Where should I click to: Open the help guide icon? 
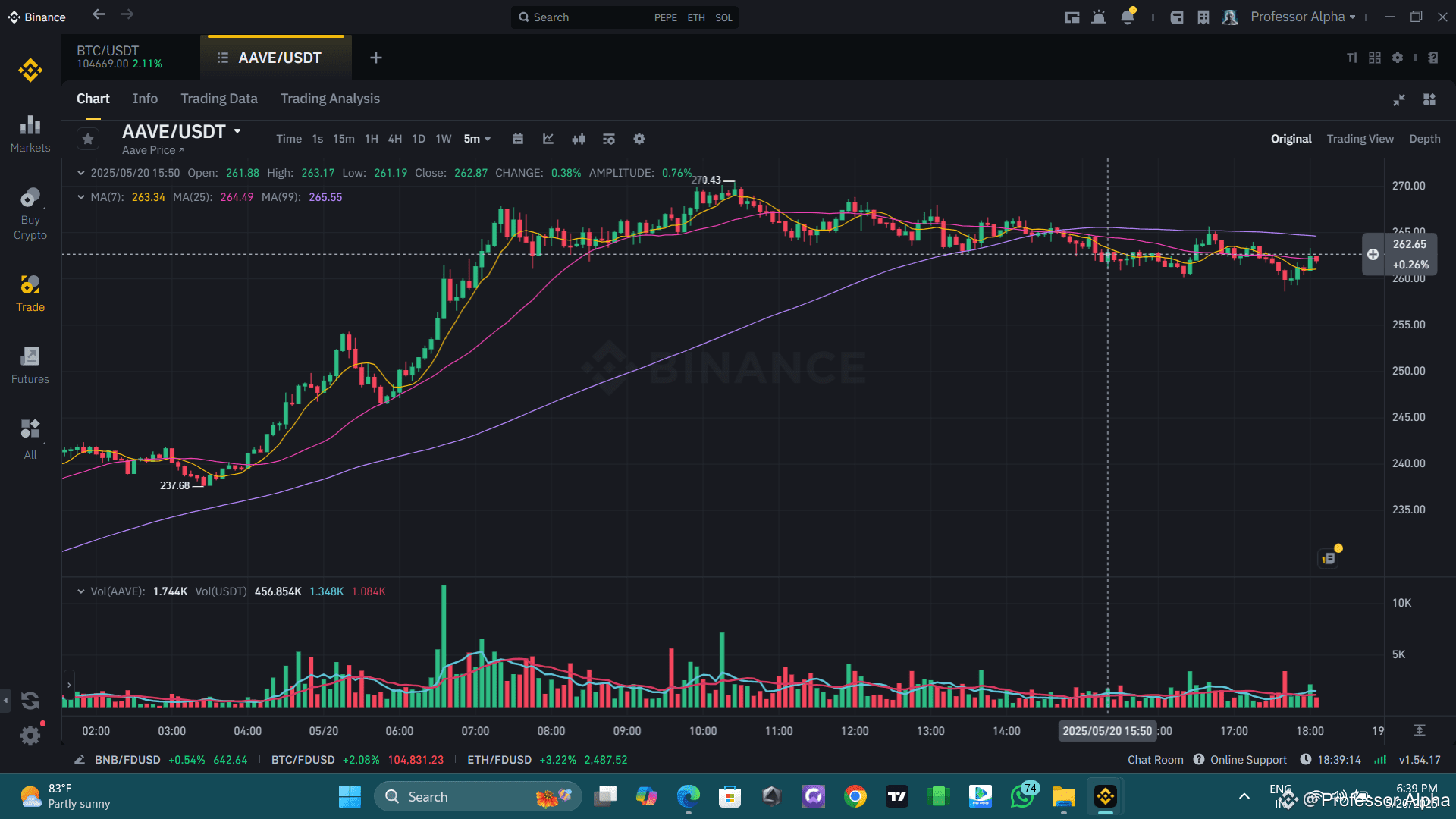tap(1432, 58)
